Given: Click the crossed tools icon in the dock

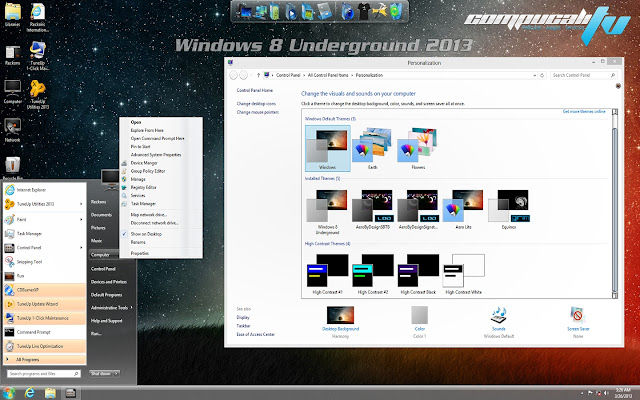Looking at the screenshot, I should 380,11.
